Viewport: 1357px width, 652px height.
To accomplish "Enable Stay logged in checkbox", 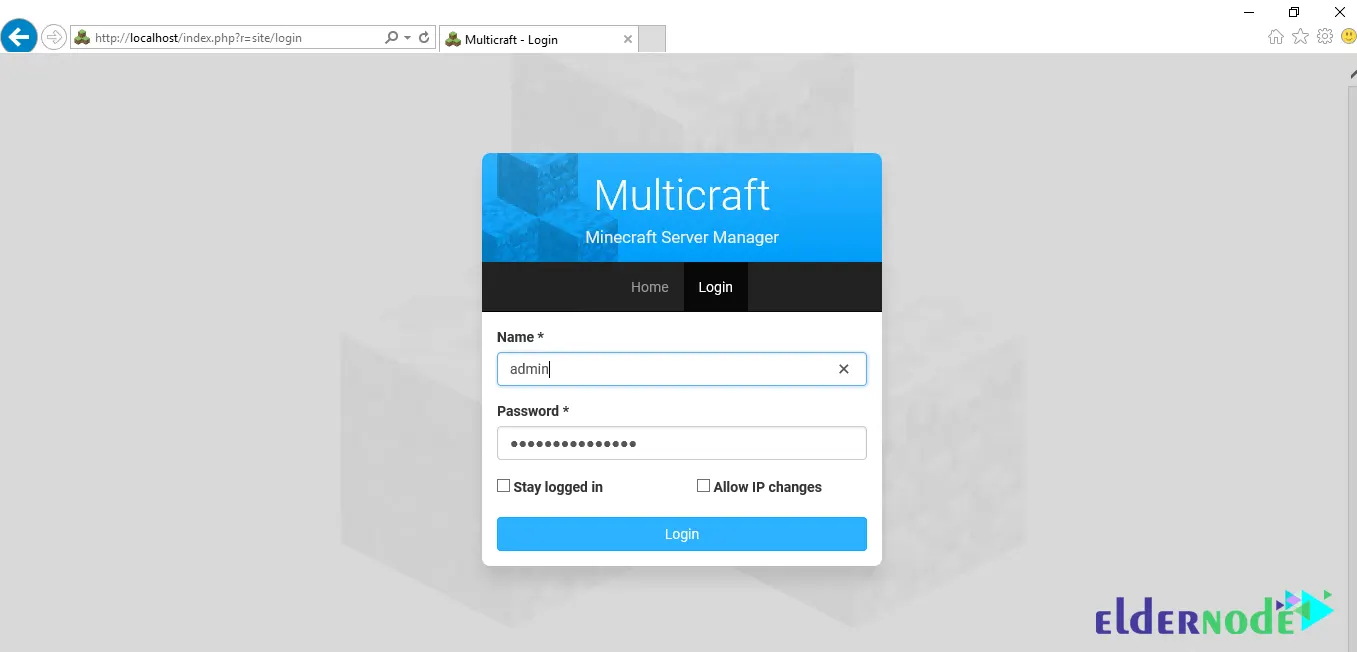I will tap(504, 486).
